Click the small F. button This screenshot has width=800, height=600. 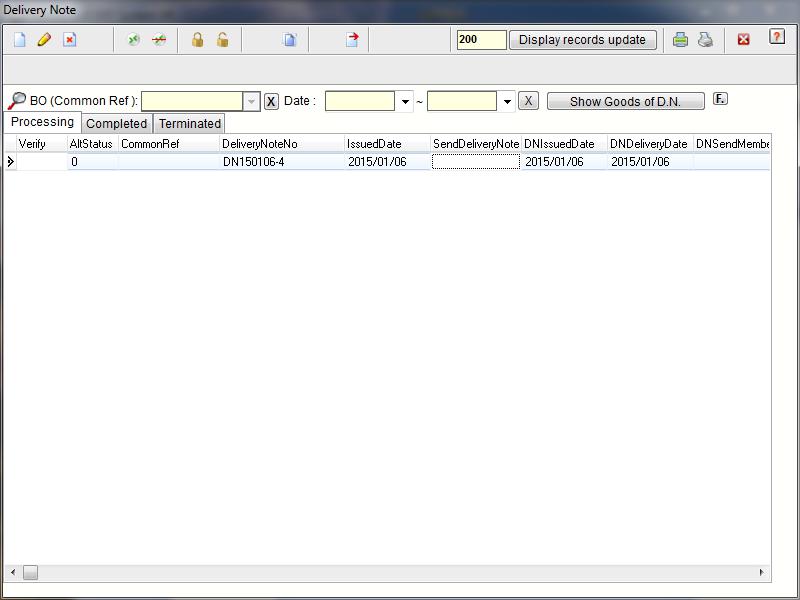pyautogui.click(x=720, y=98)
